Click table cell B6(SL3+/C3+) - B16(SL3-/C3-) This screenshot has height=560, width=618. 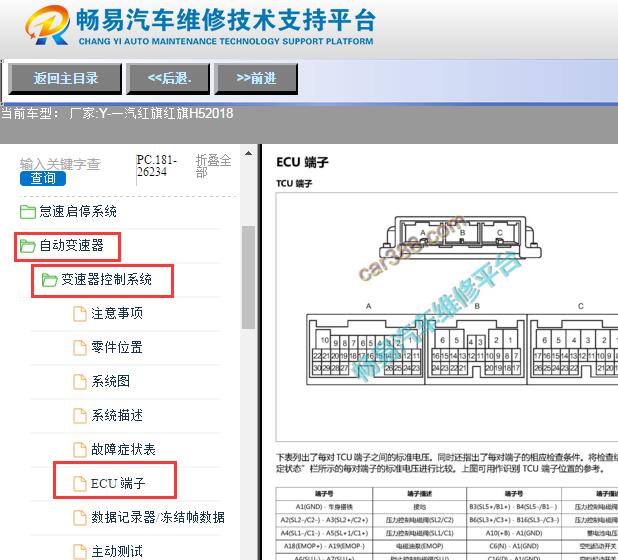[x=514, y=520]
